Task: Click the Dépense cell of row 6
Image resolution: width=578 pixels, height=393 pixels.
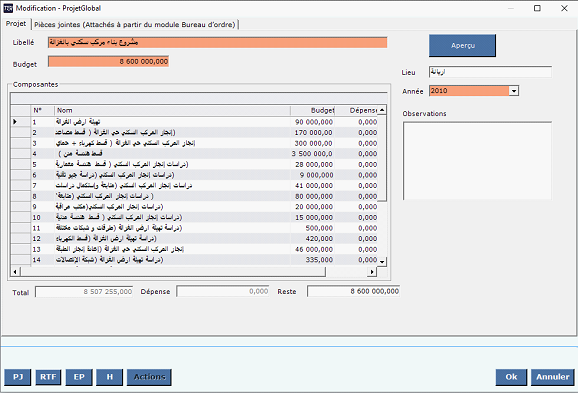Action: click(356, 175)
